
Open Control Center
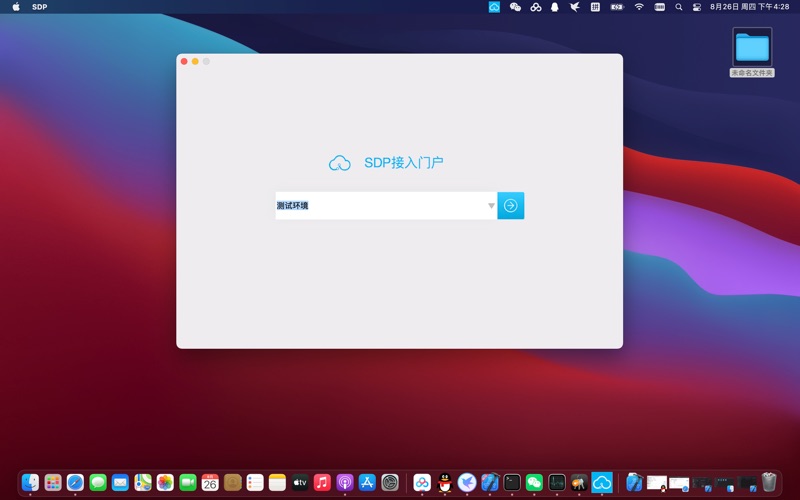click(x=696, y=7)
